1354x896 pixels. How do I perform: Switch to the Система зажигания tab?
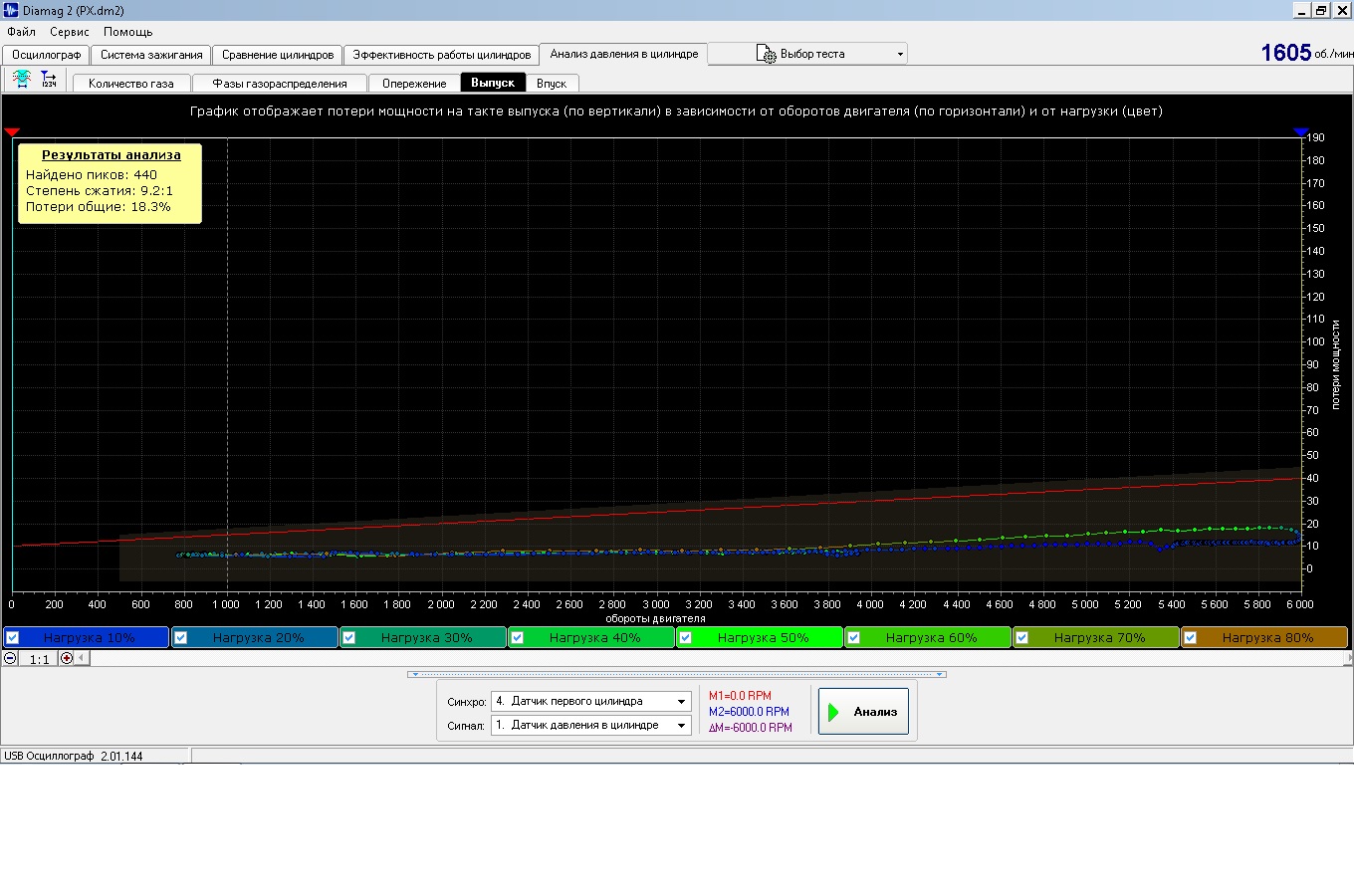point(151,55)
